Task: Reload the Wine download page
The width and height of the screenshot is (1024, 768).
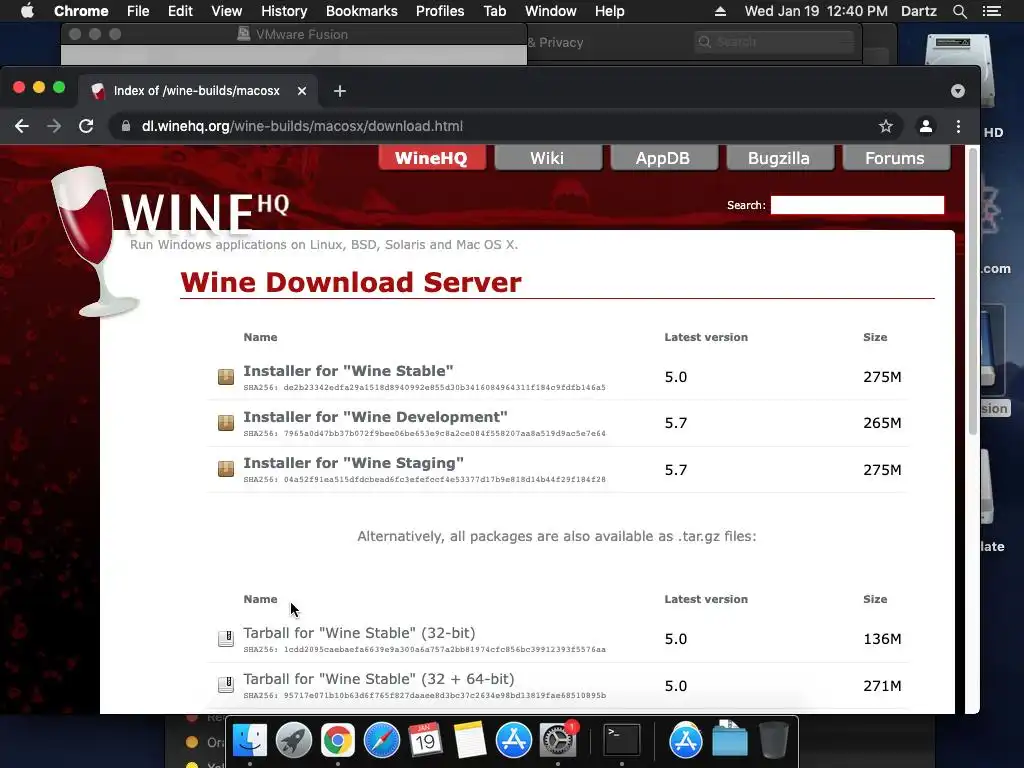Action: pos(86,126)
